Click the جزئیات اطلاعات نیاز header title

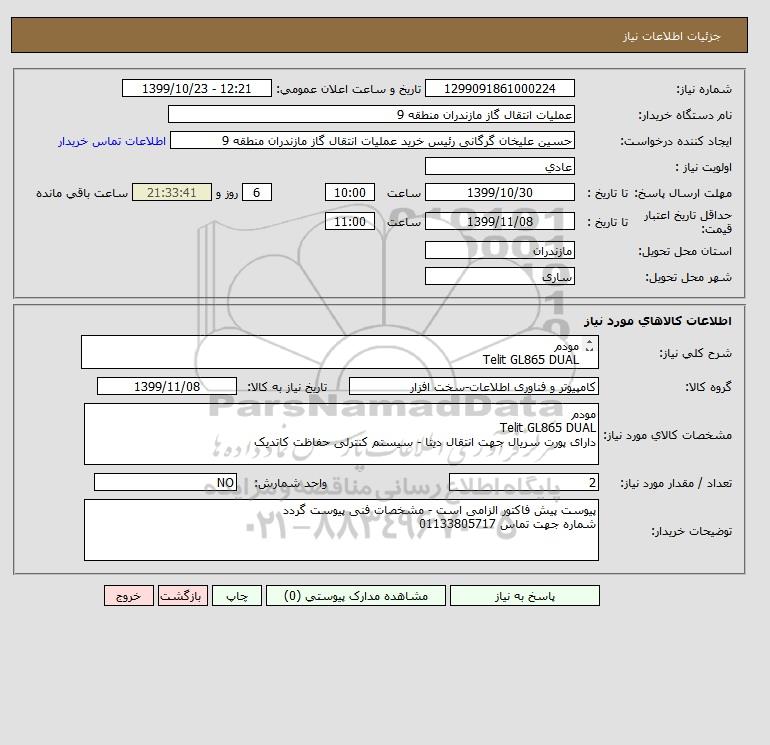[672, 36]
